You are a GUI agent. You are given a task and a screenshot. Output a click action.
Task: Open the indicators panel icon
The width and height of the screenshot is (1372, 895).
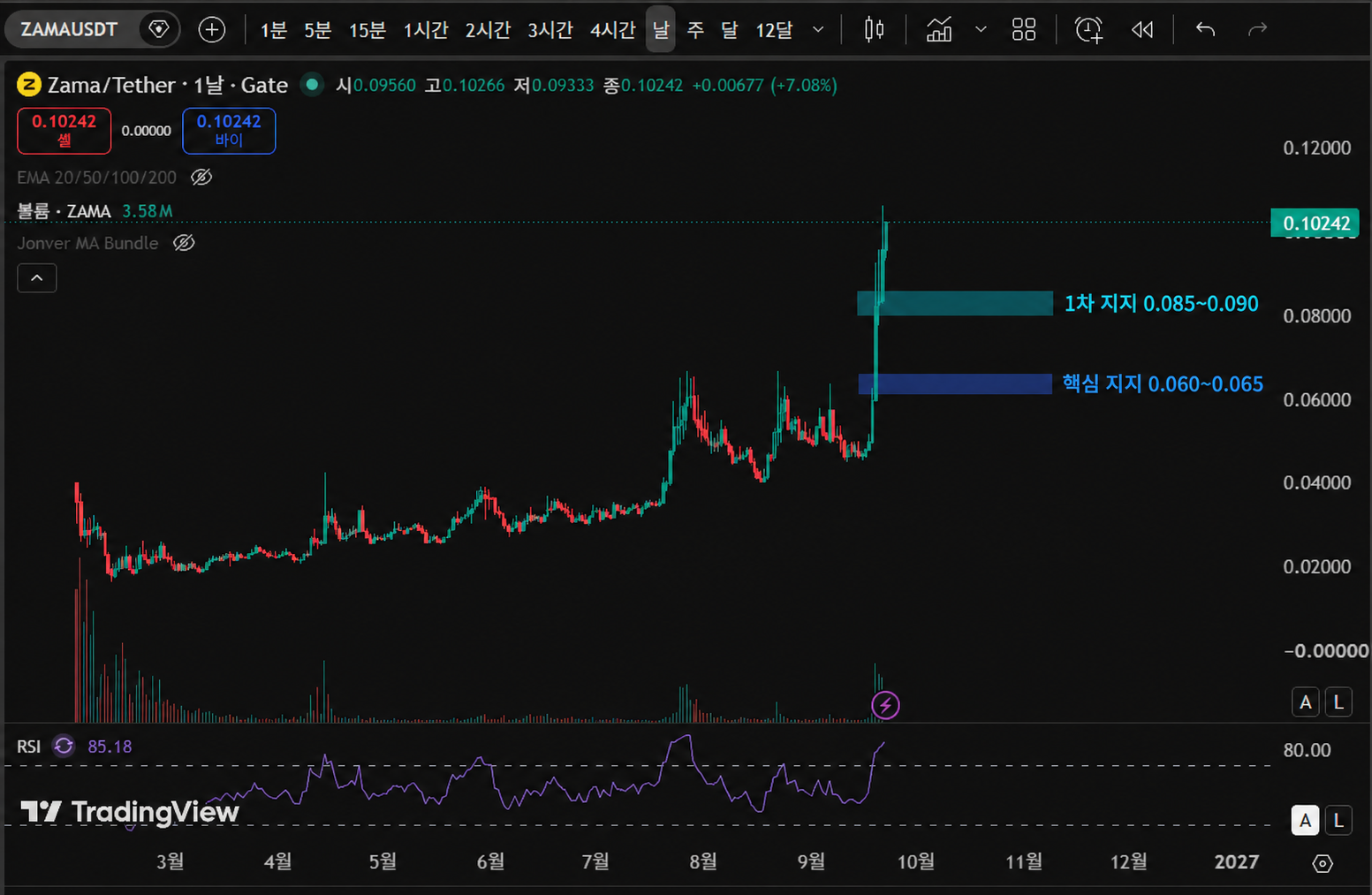tap(939, 30)
